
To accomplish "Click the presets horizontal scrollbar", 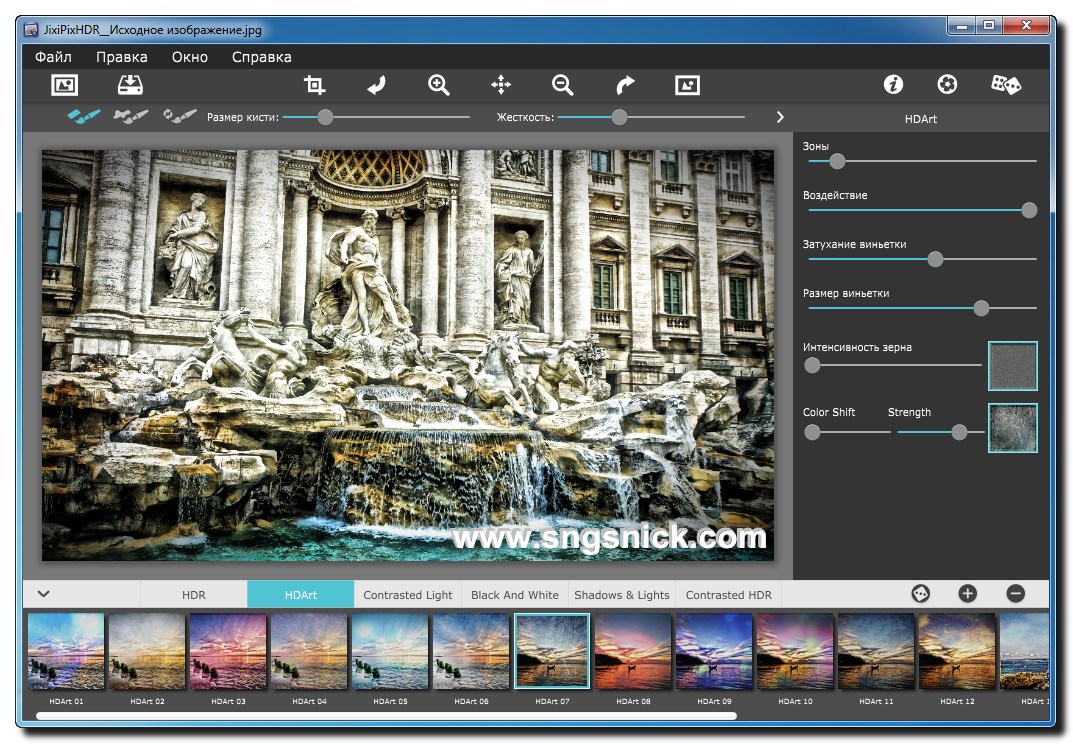I will [387, 716].
